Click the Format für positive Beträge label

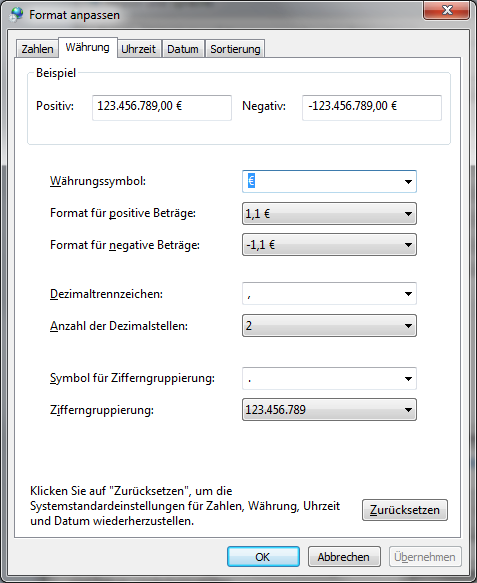(x=123, y=213)
